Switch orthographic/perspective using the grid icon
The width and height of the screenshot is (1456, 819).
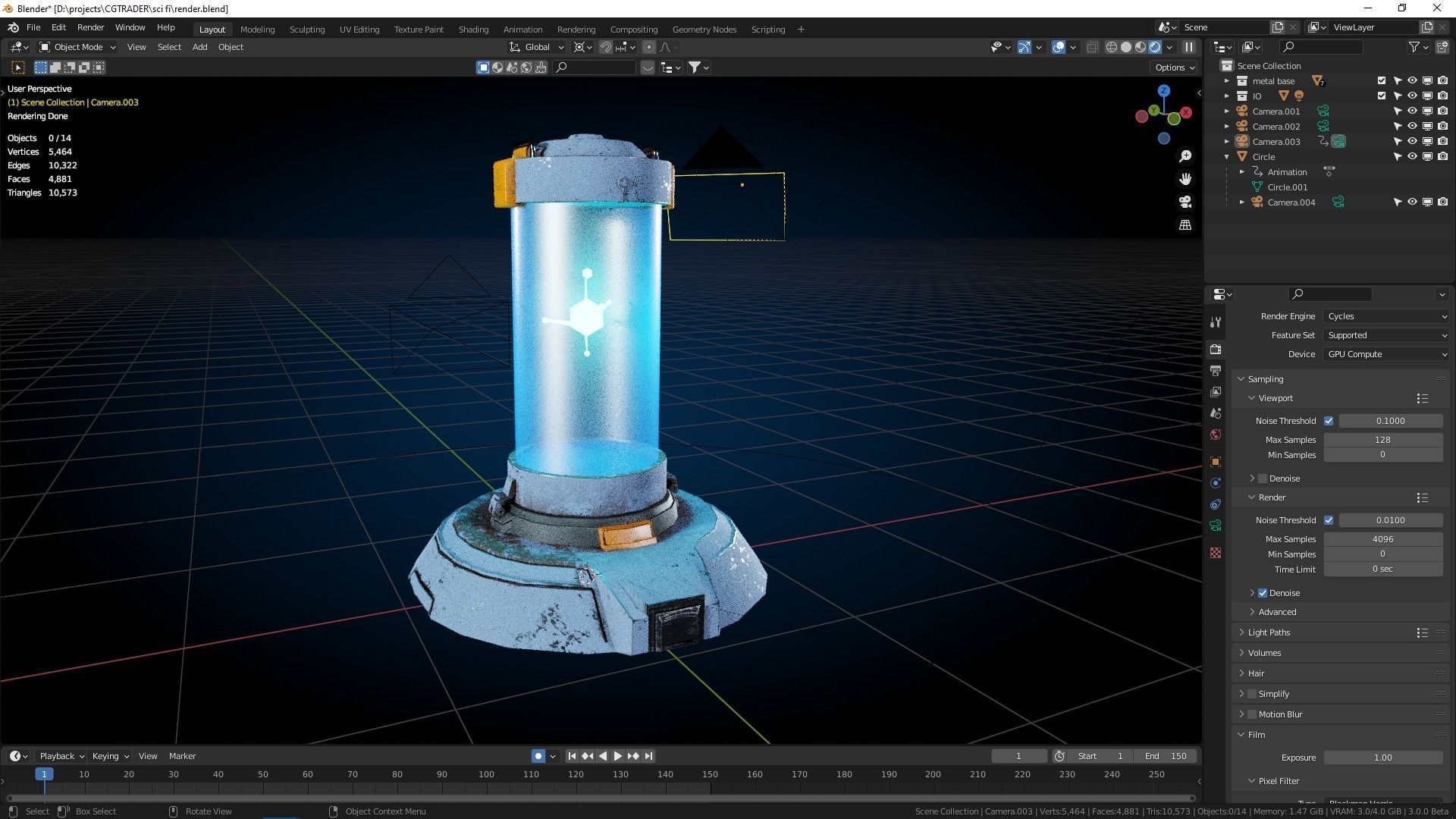[x=1185, y=225]
